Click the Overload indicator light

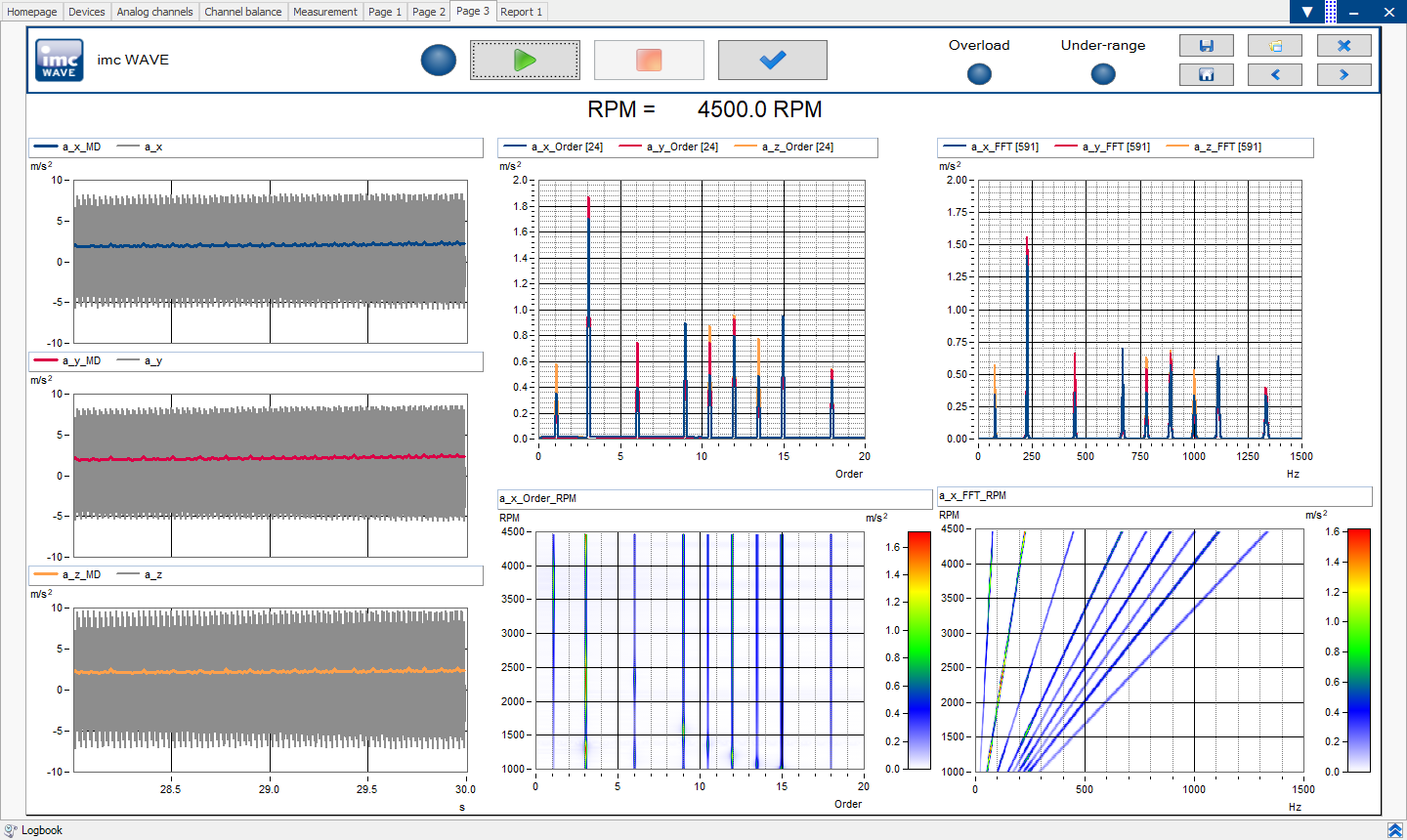coord(979,74)
